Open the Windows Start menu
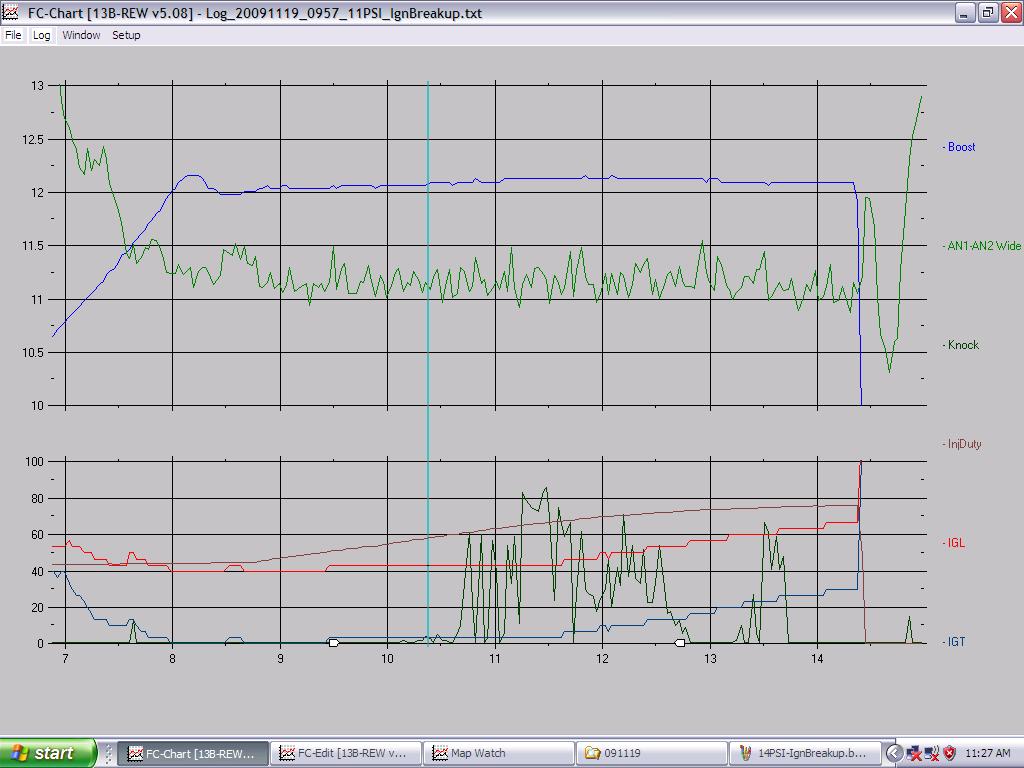Screen dimensions: 1024x768 48,753
